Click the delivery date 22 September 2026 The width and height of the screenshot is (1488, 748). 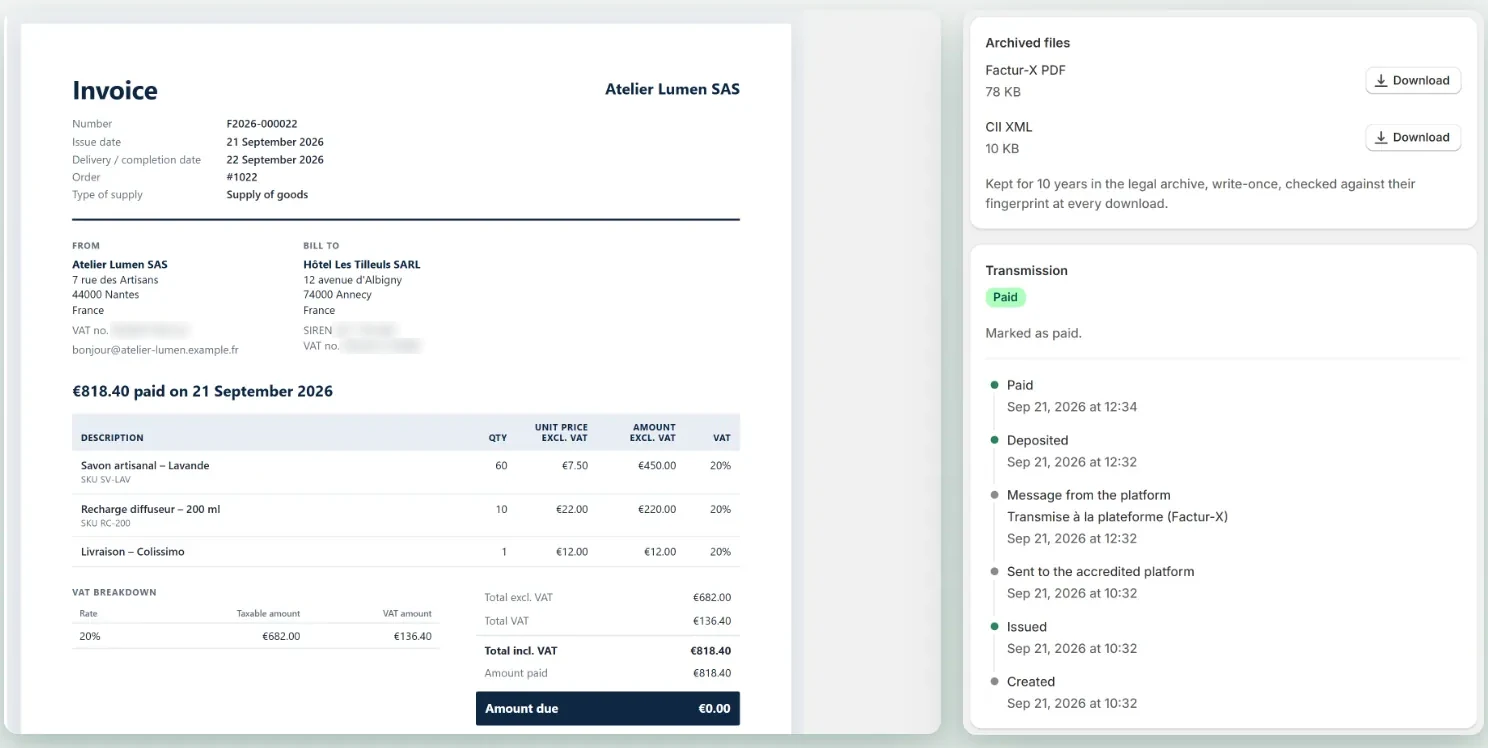(275, 160)
